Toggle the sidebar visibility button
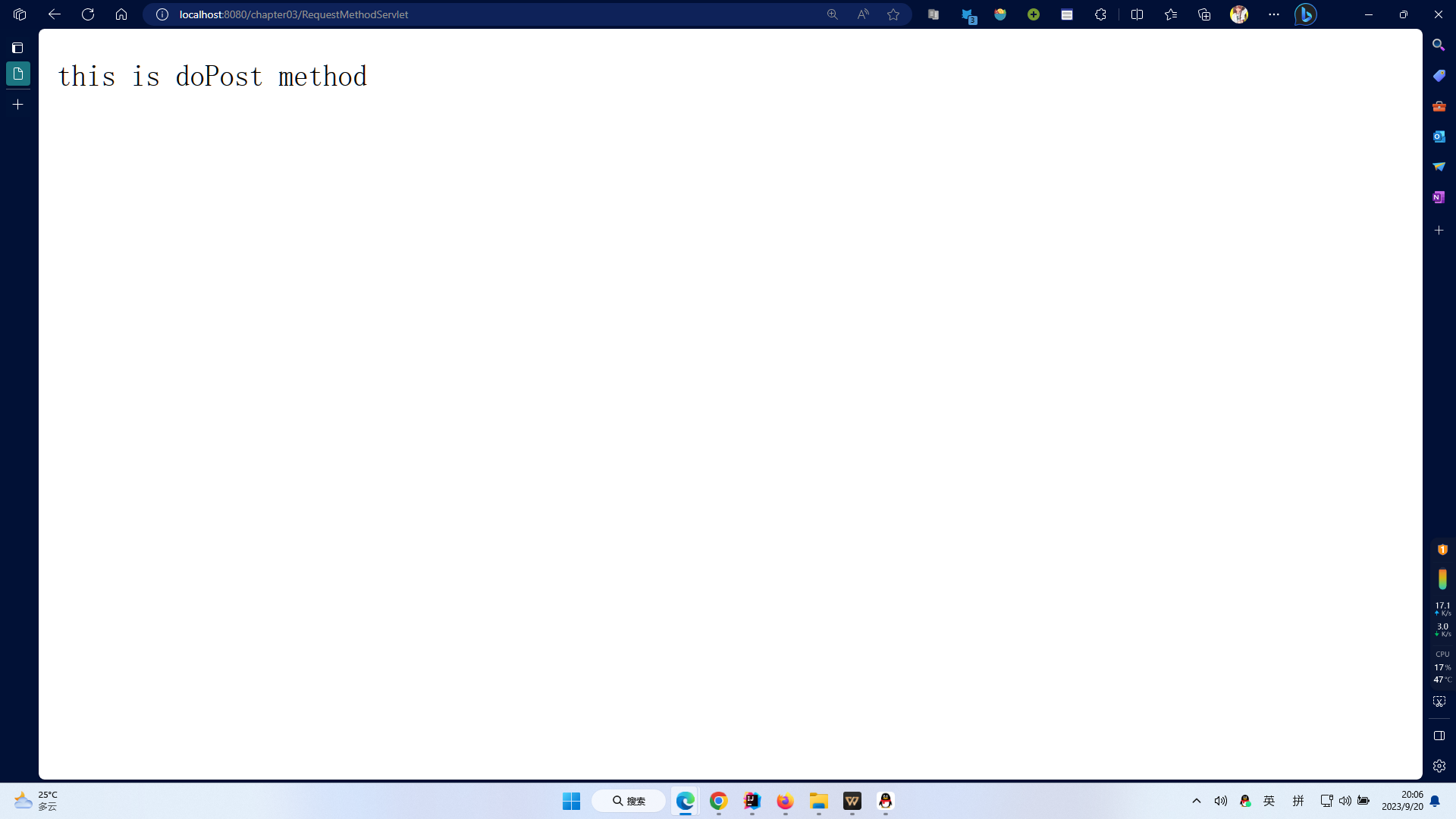1456x819 pixels. [x=1439, y=736]
